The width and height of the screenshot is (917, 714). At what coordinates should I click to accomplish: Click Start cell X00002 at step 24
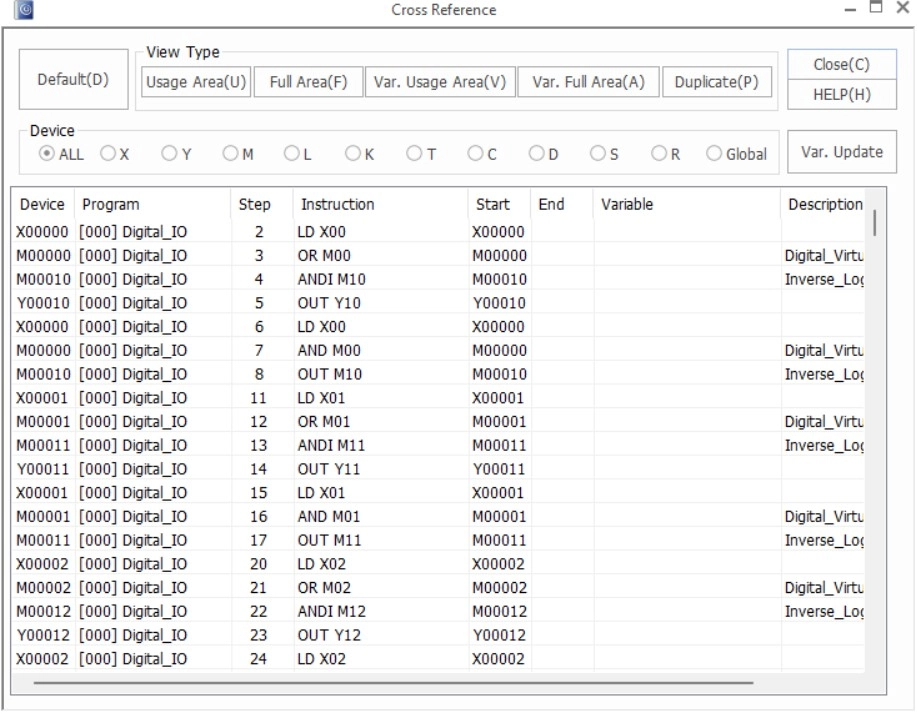pyautogui.click(x=498, y=659)
